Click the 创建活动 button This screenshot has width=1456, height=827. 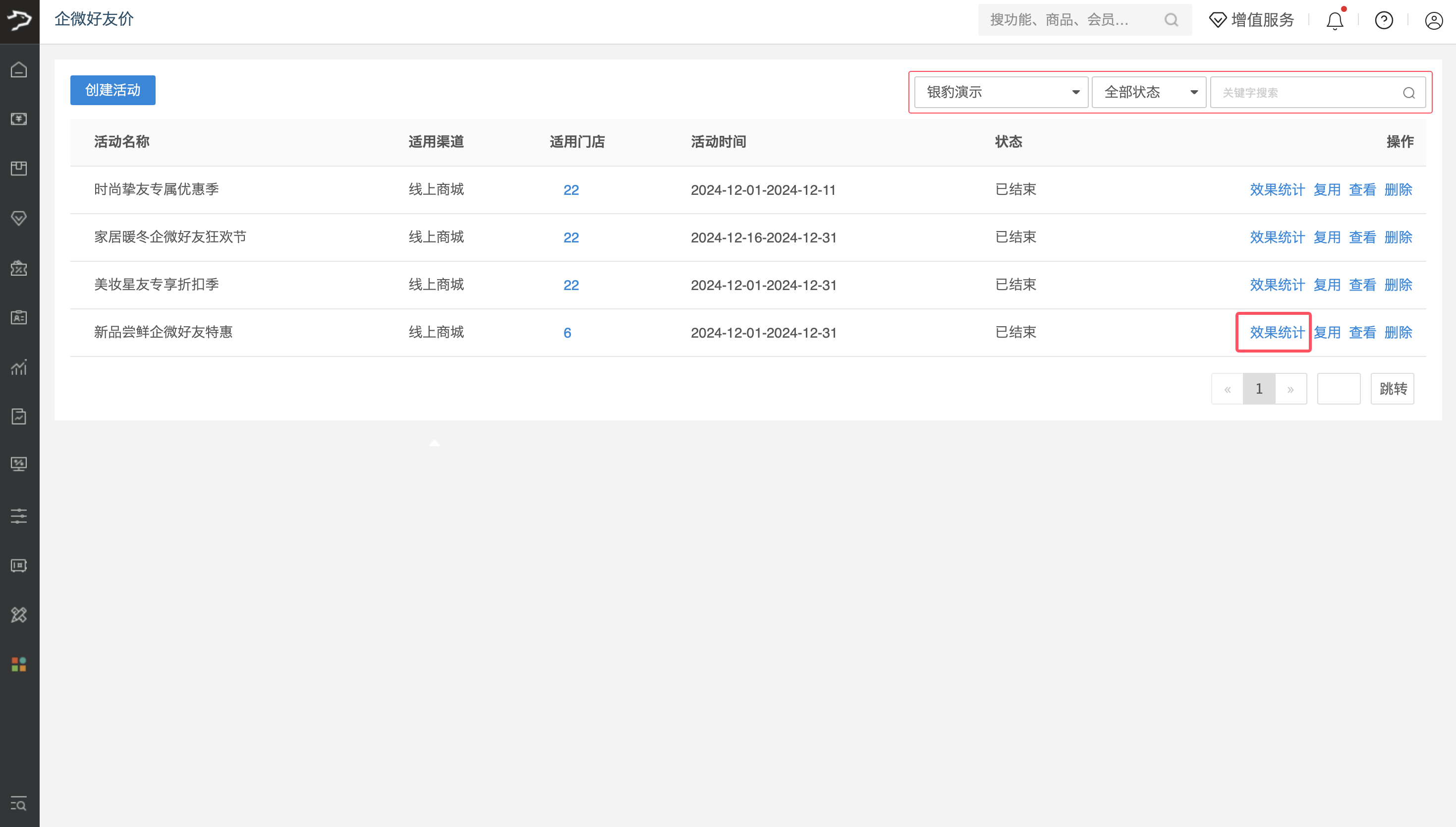(x=112, y=90)
